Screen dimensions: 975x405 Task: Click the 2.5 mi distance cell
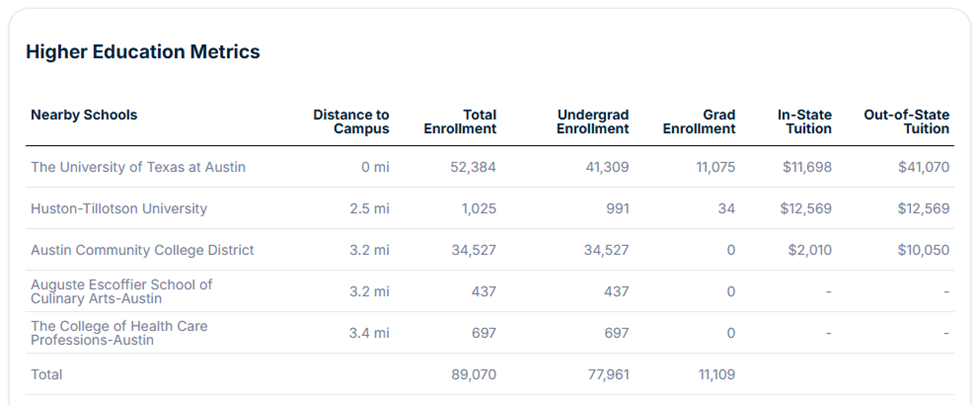(370, 209)
